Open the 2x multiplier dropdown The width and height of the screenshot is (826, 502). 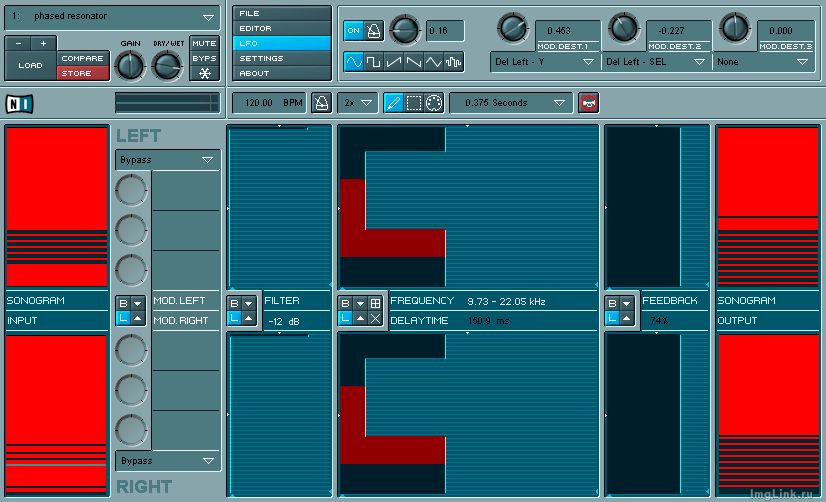pyautogui.click(x=358, y=103)
